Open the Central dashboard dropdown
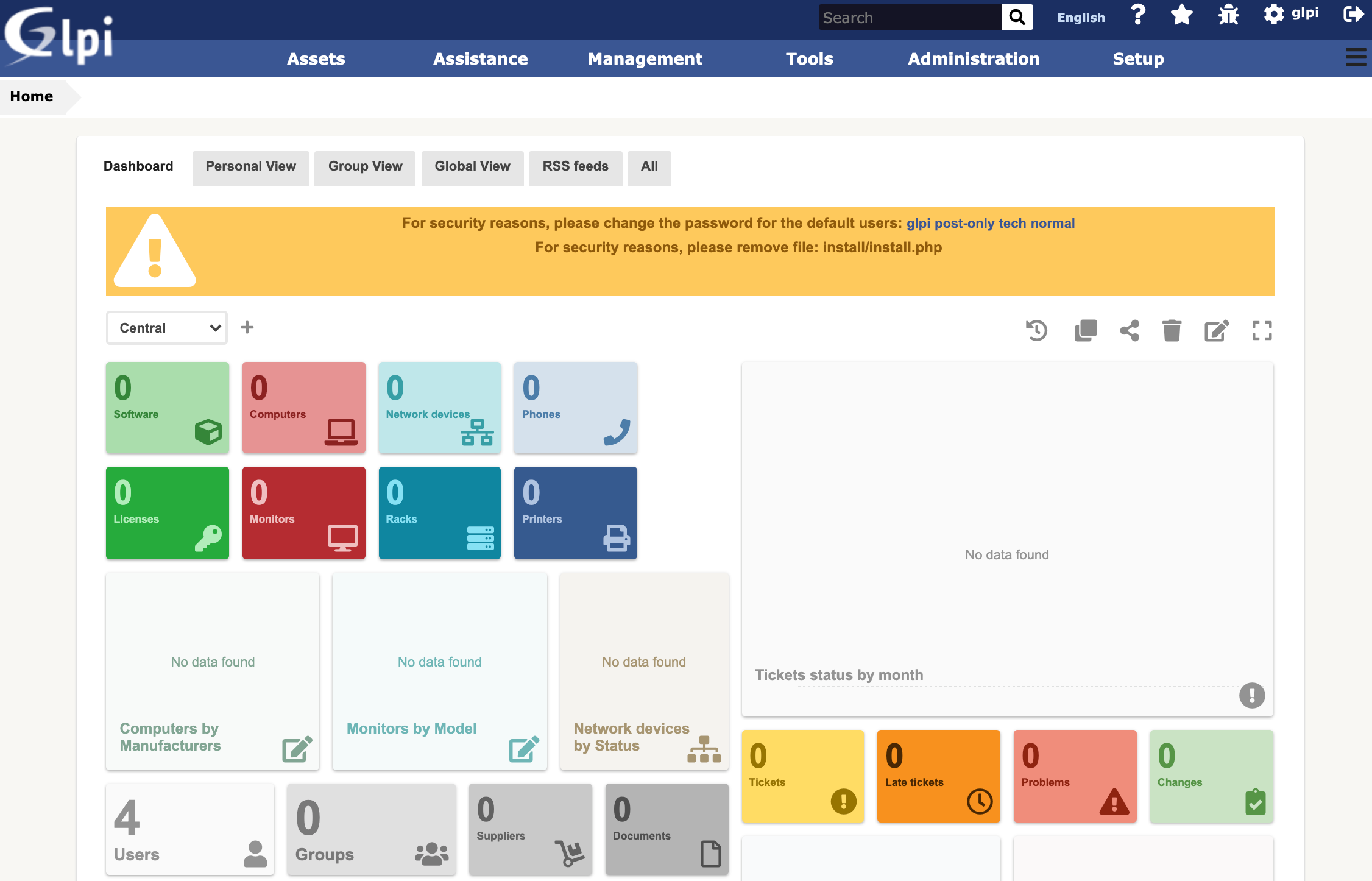This screenshot has height=881, width=1372. tap(167, 328)
